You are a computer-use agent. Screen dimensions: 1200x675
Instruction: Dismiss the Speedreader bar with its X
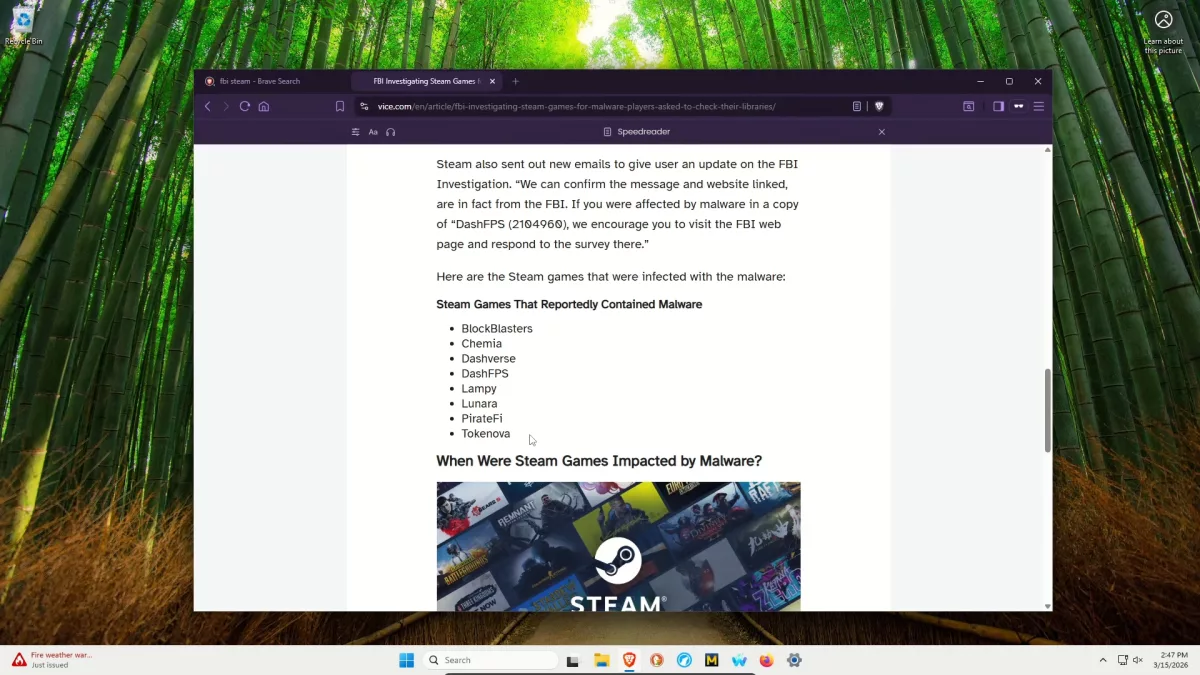point(882,131)
